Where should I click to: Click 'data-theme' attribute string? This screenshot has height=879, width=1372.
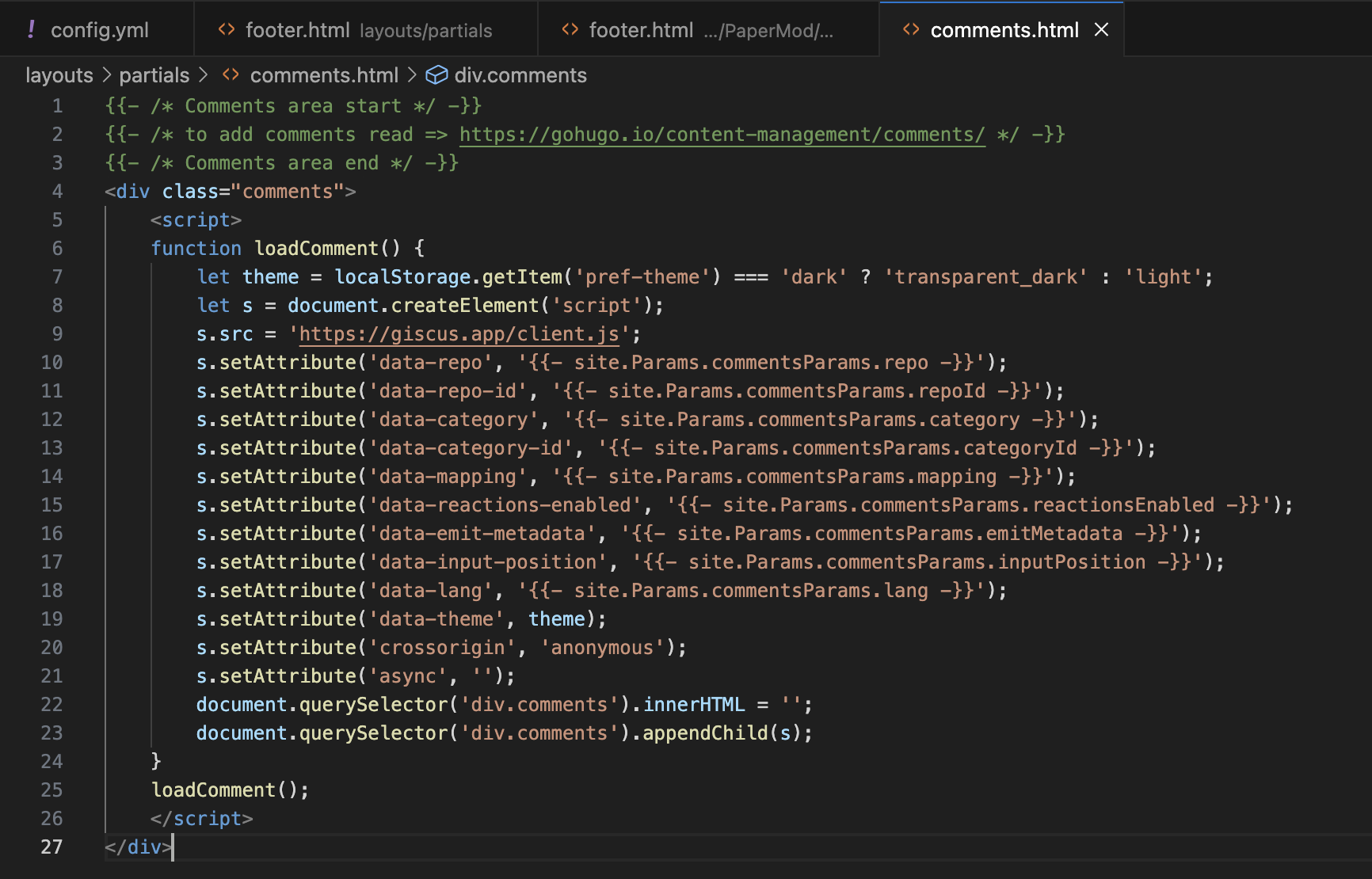tap(436, 619)
